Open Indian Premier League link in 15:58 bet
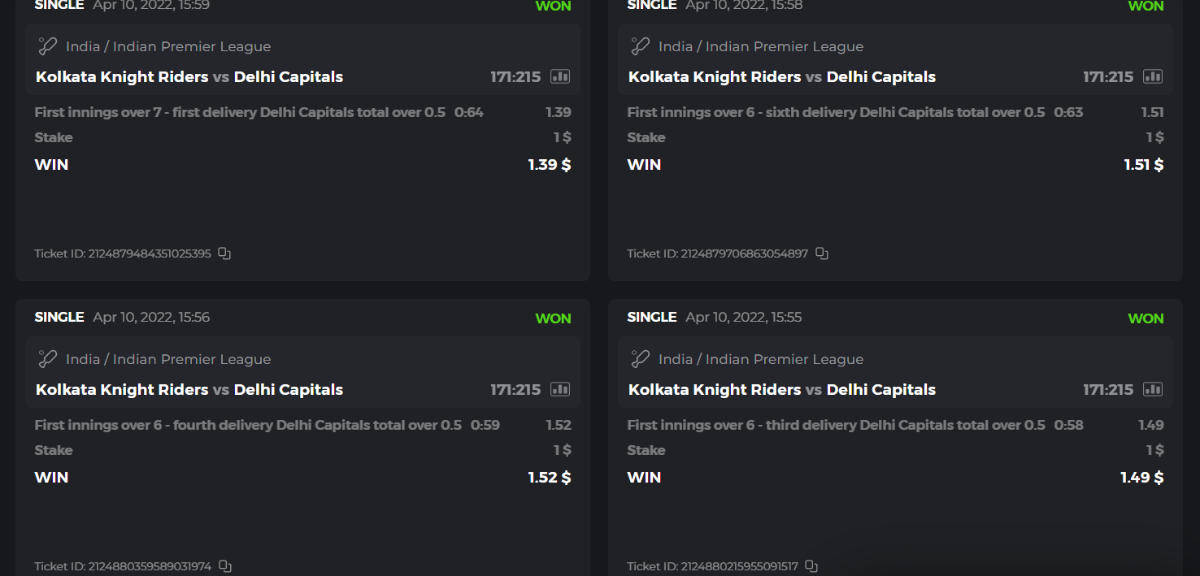Screen dimensions: 1200x576 point(785,47)
